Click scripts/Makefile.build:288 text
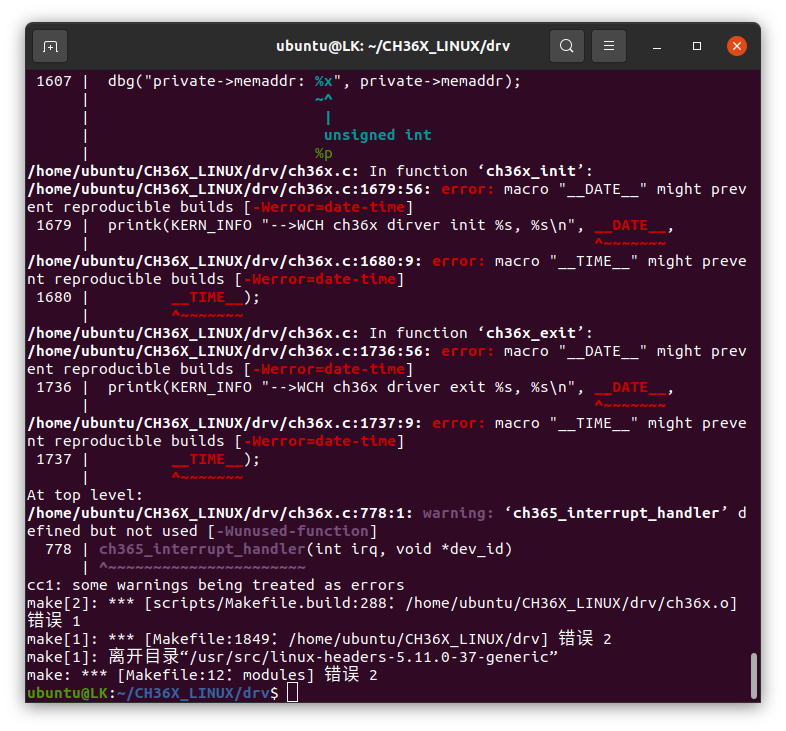Viewport: 786px width, 731px height. [269, 603]
